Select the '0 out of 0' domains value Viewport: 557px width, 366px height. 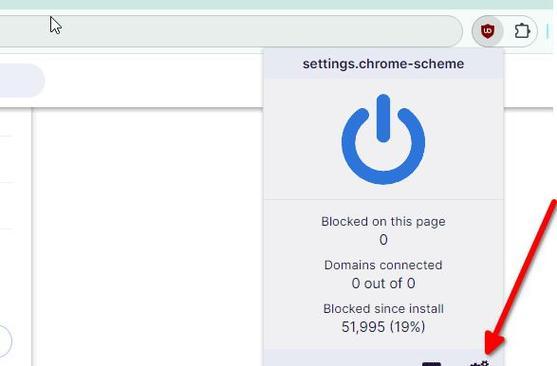click(x=383, y=283)
